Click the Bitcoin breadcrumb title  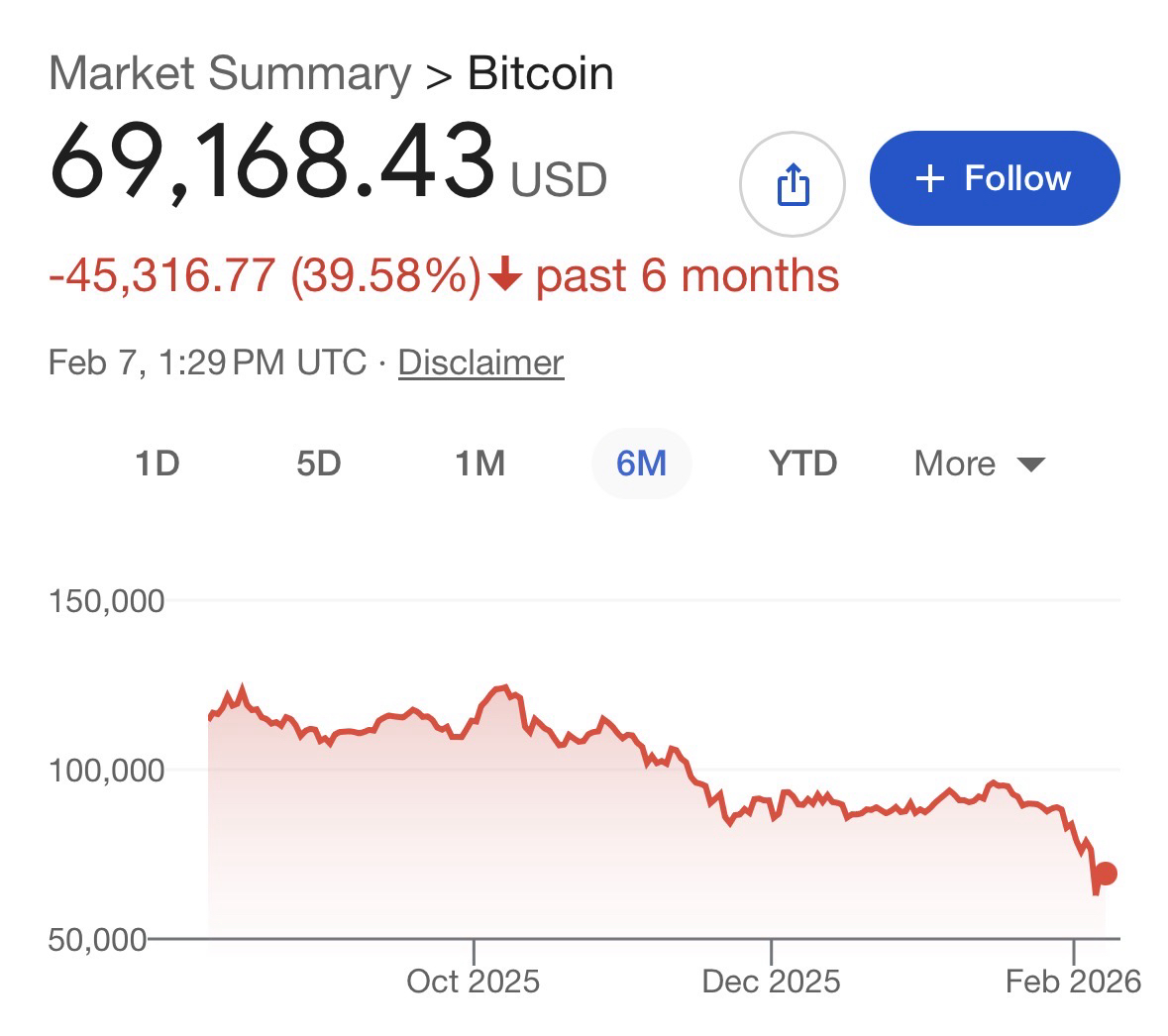coord(540,74)
